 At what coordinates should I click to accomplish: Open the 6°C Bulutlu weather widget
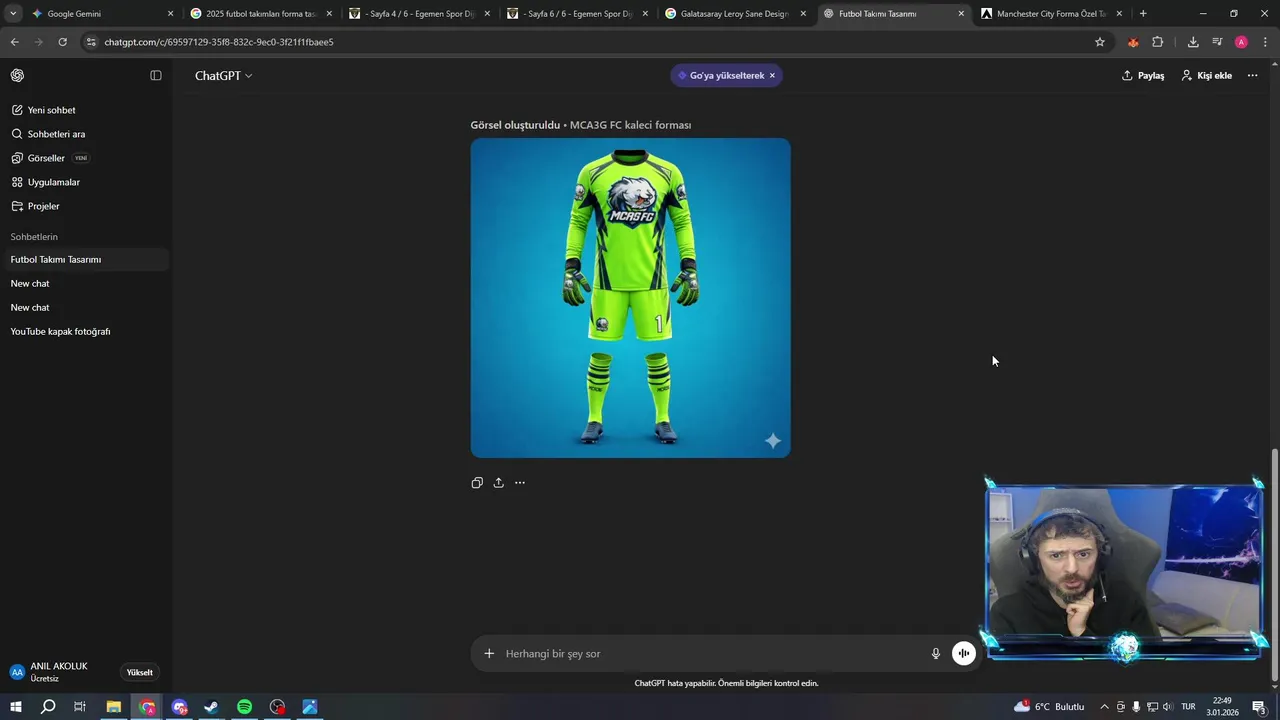(x=1049, y=707)
